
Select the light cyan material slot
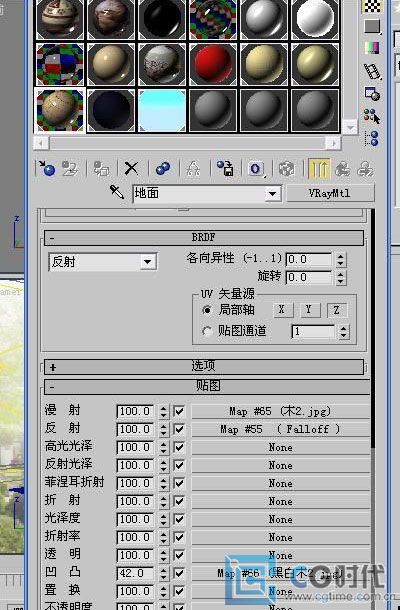pos(162,110)
